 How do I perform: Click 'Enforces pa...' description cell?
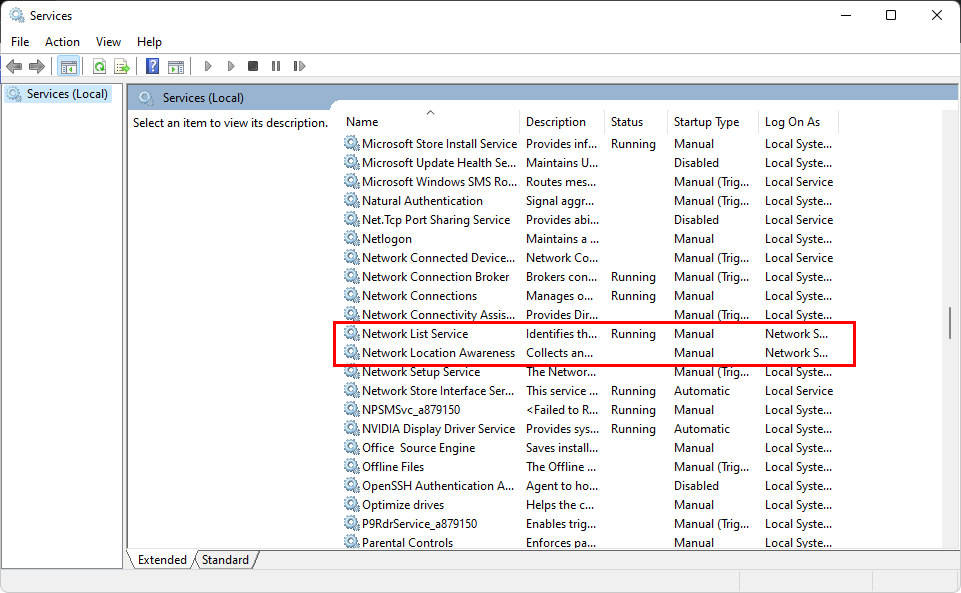[x=560, y=542]
